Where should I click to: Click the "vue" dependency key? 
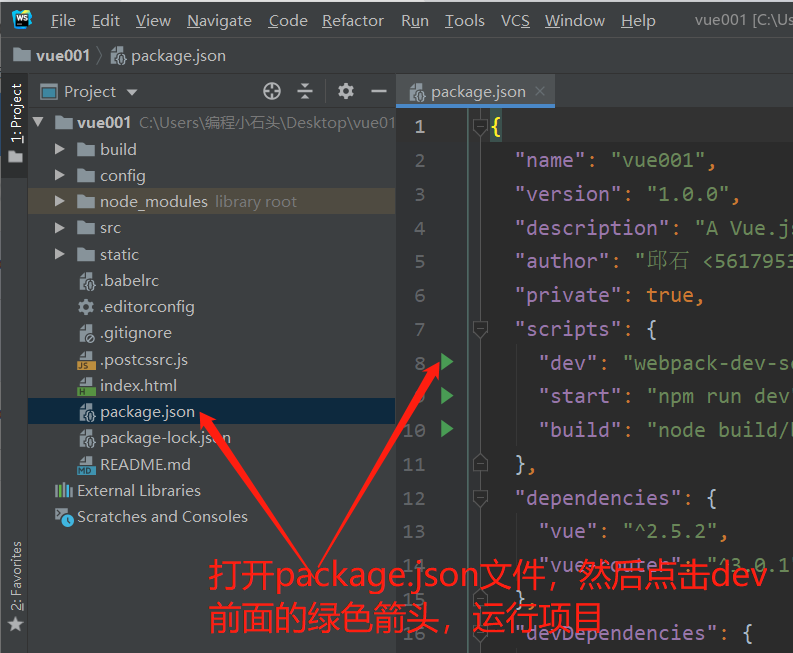tap(568, 532)
